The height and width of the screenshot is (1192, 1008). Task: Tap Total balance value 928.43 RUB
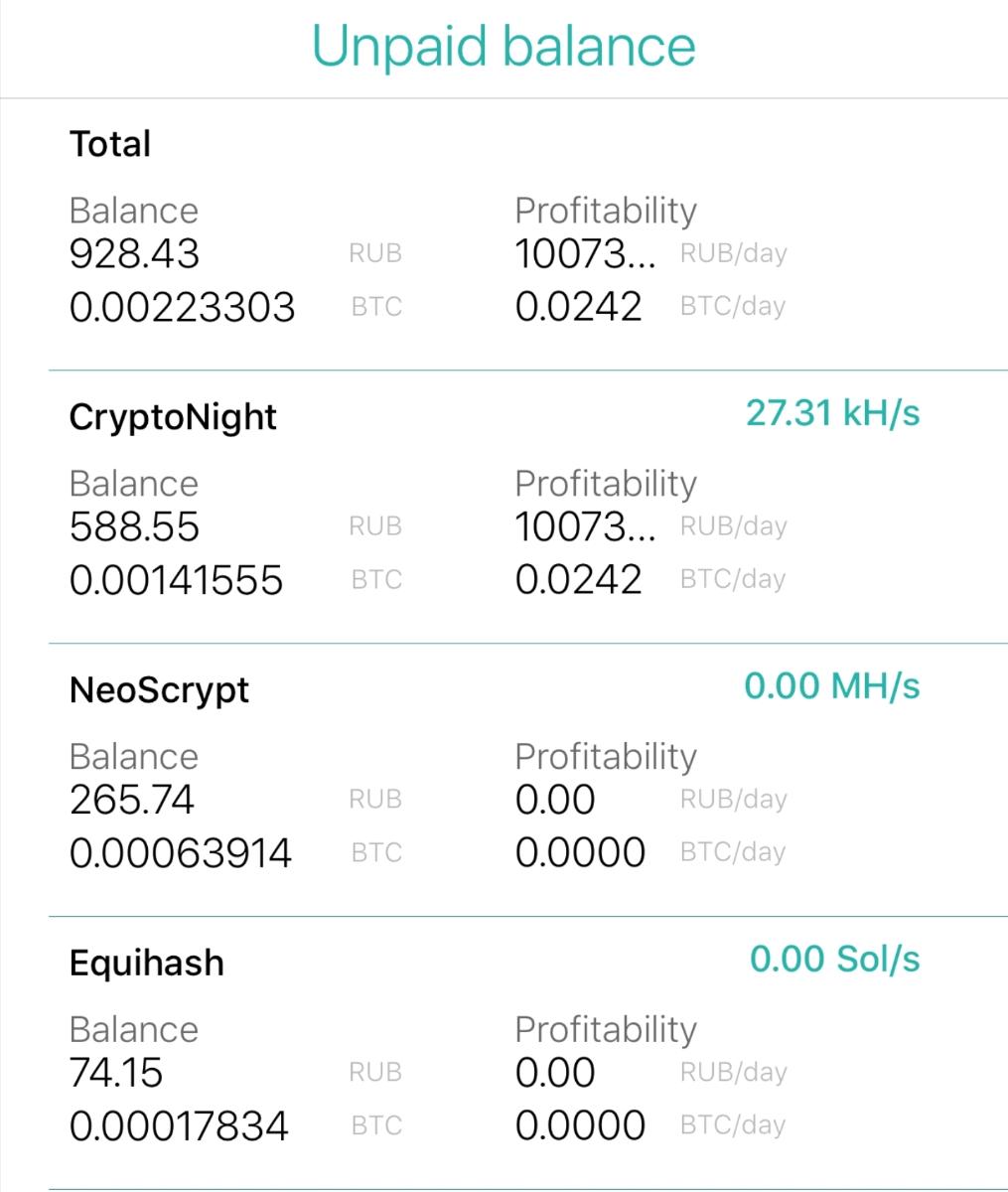pos(134,254)
